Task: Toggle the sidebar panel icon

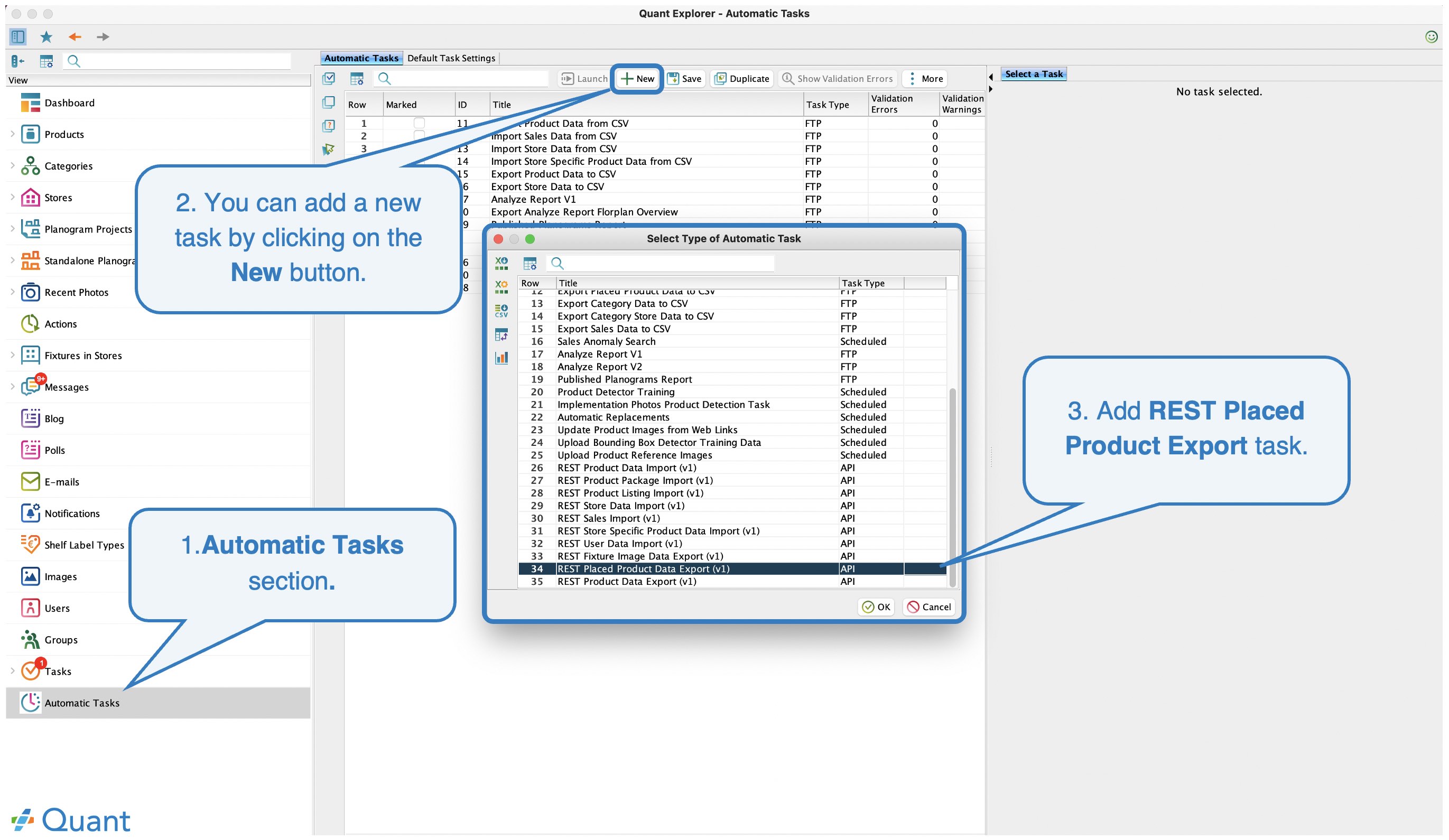Action: click(18, 37)
